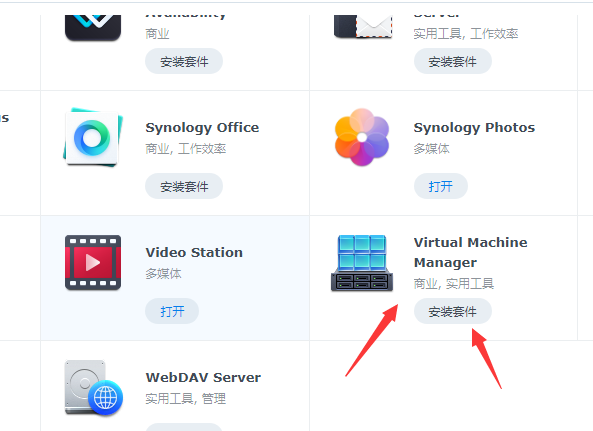The height and width of the screenshot is (431, 593).
Task: Click the Video Station title
Action: [x=194, y=253]
